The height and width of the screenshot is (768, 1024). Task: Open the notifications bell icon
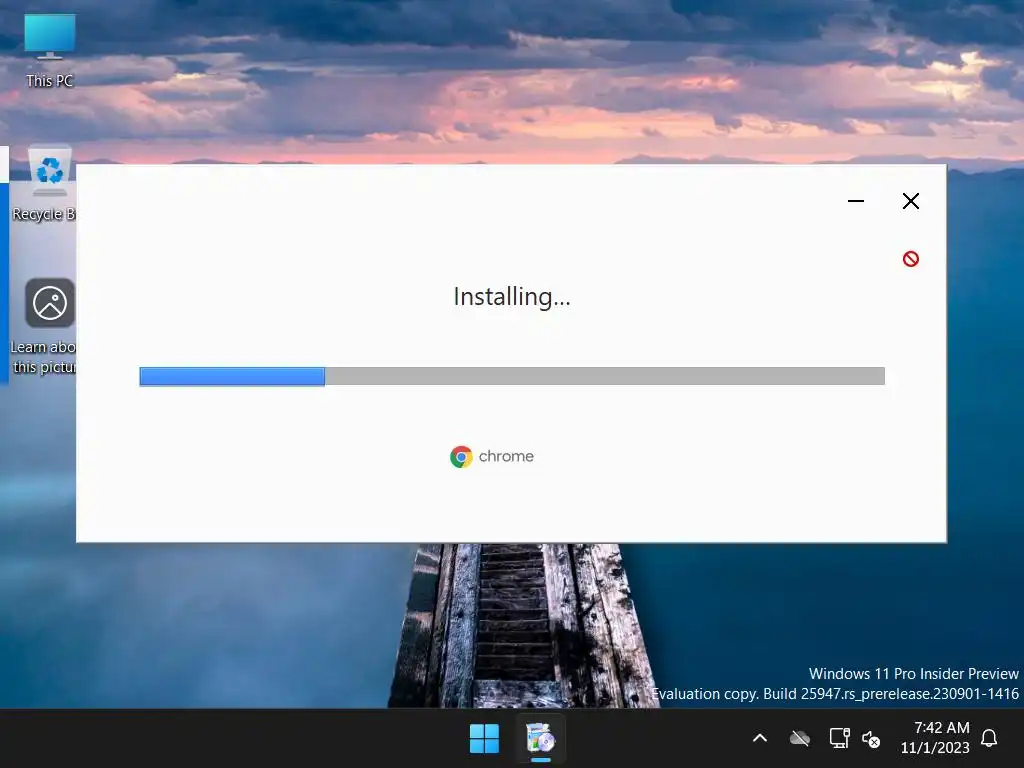(x=989, y=738)
